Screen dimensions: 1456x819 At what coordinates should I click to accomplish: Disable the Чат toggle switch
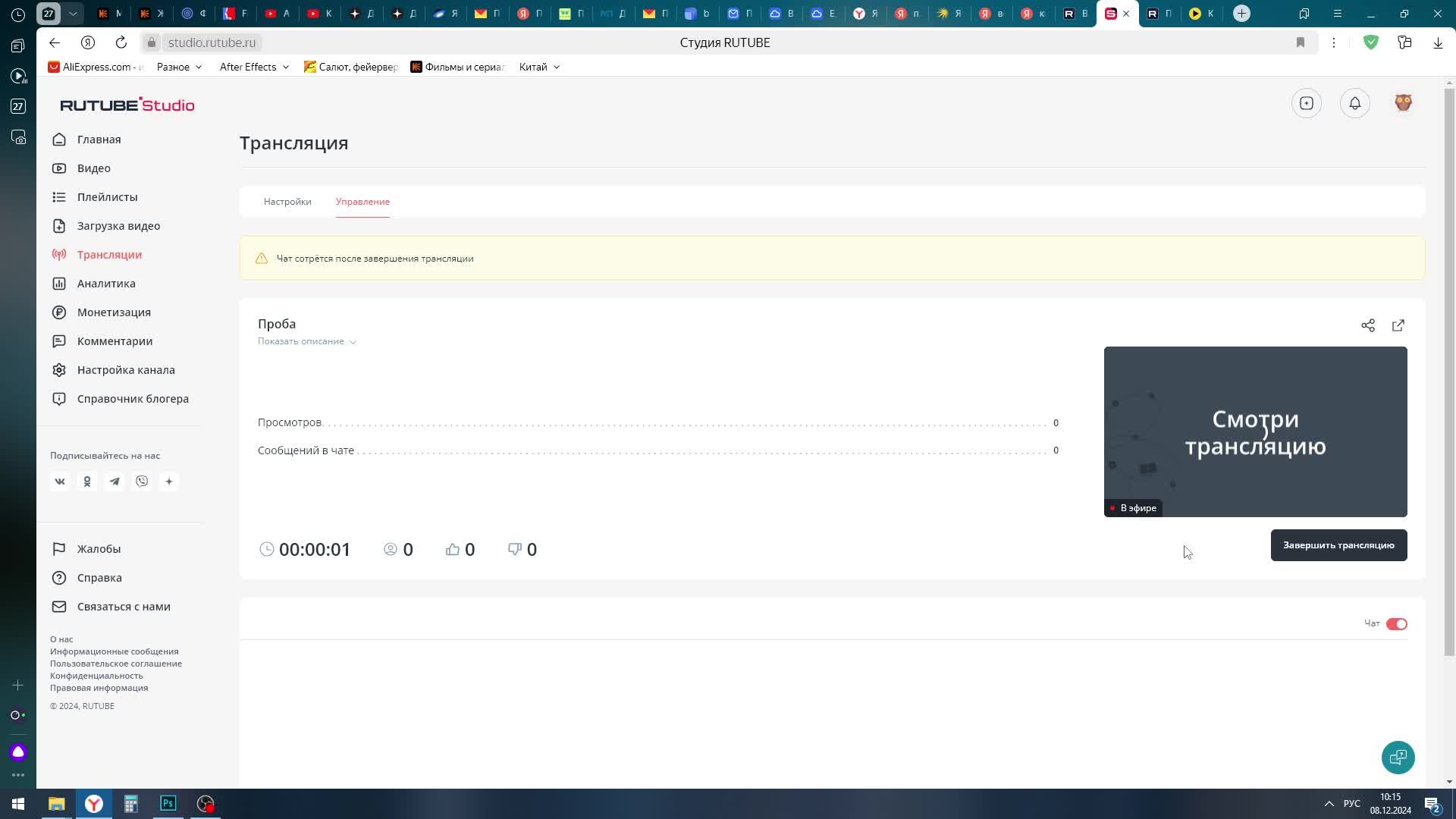[1396, 624]
